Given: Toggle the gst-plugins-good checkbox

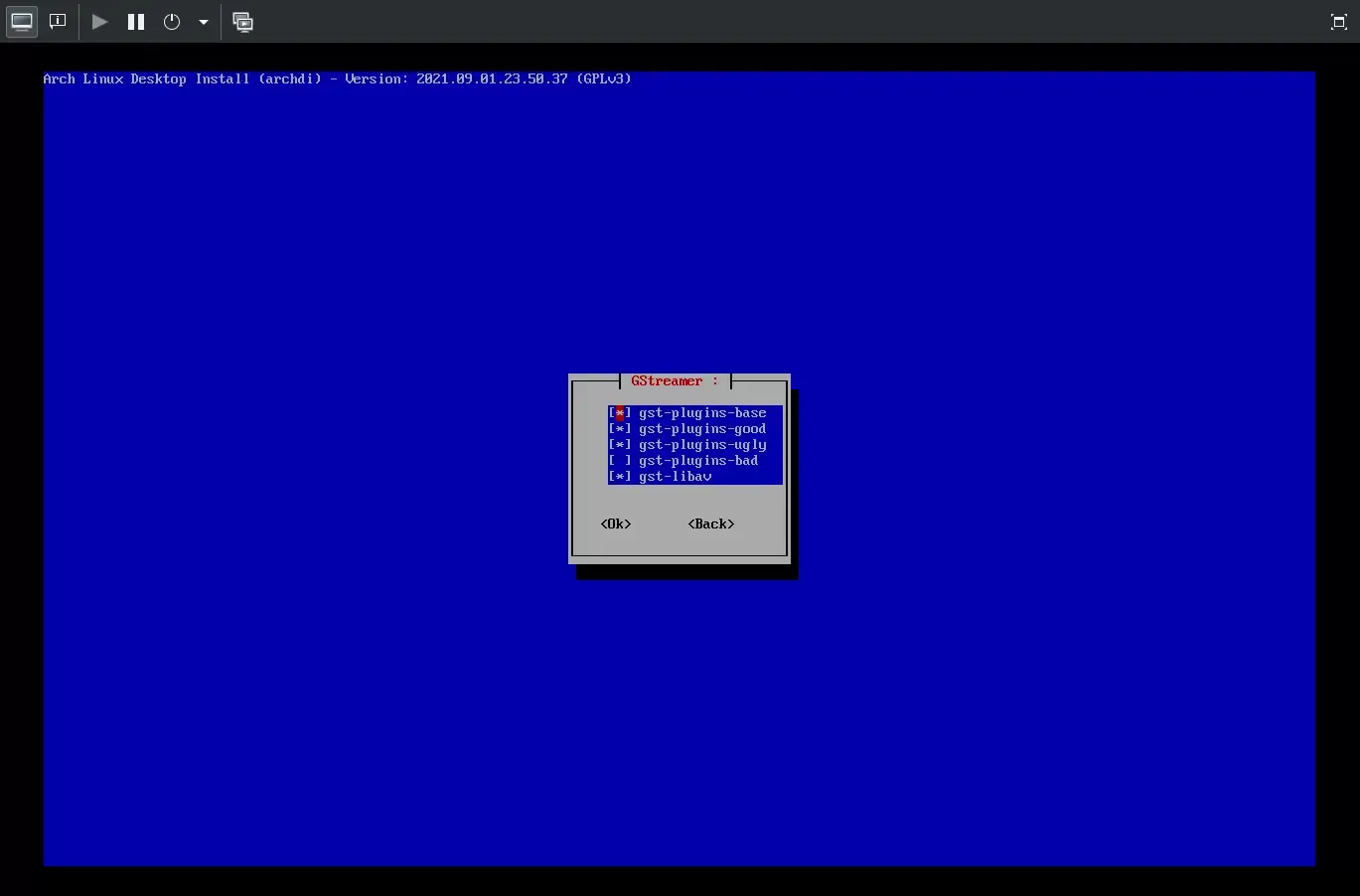Looking at the screenshot, I should coord(620,429).
